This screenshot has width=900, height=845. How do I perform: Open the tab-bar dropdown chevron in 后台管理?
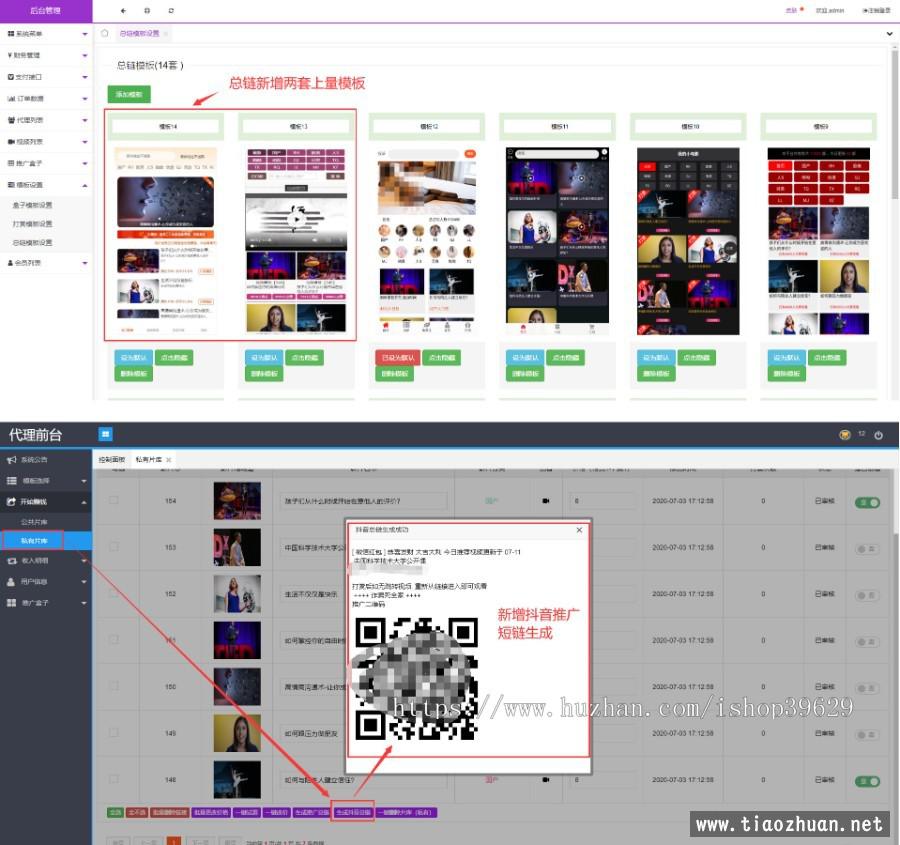click(889, 34)
